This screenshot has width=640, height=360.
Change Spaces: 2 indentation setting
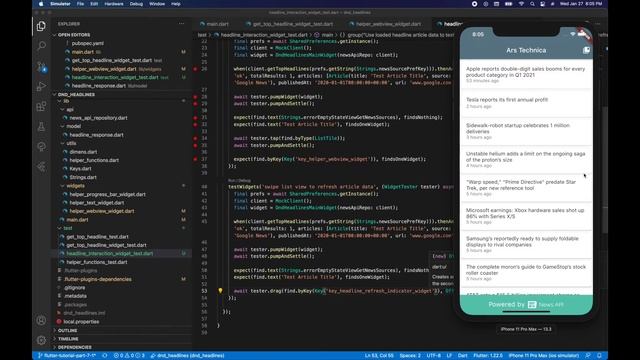click(410, 356)
